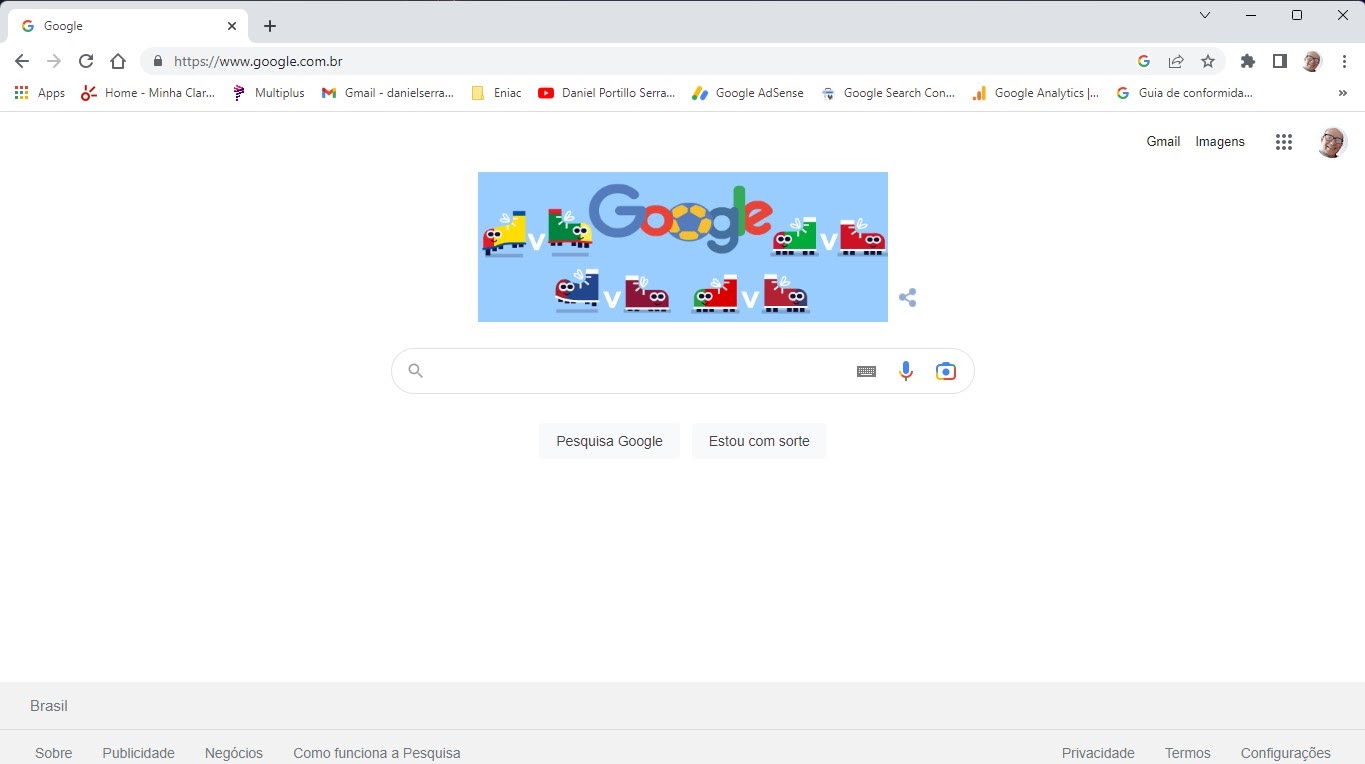Reload the Google page
This screenshot has width=1365, height=764.
86,61
